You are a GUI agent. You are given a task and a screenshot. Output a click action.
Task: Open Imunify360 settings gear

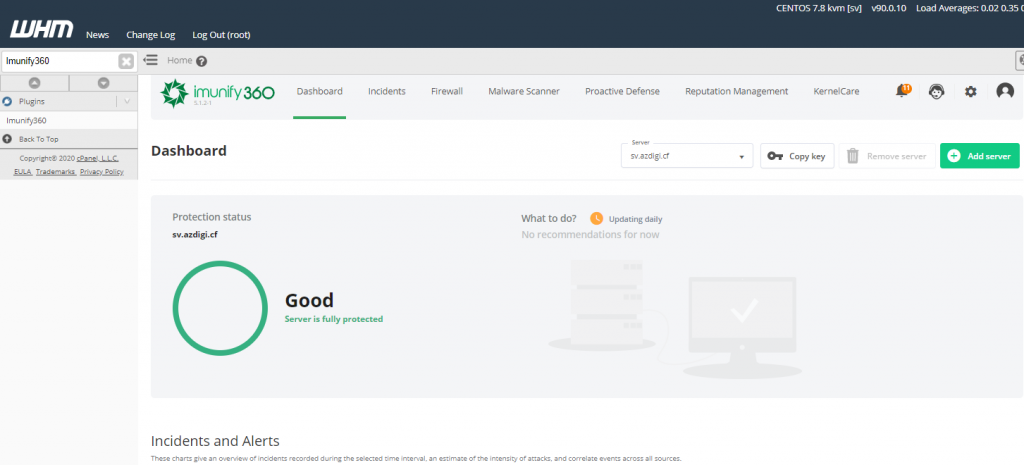click(970, 92)
